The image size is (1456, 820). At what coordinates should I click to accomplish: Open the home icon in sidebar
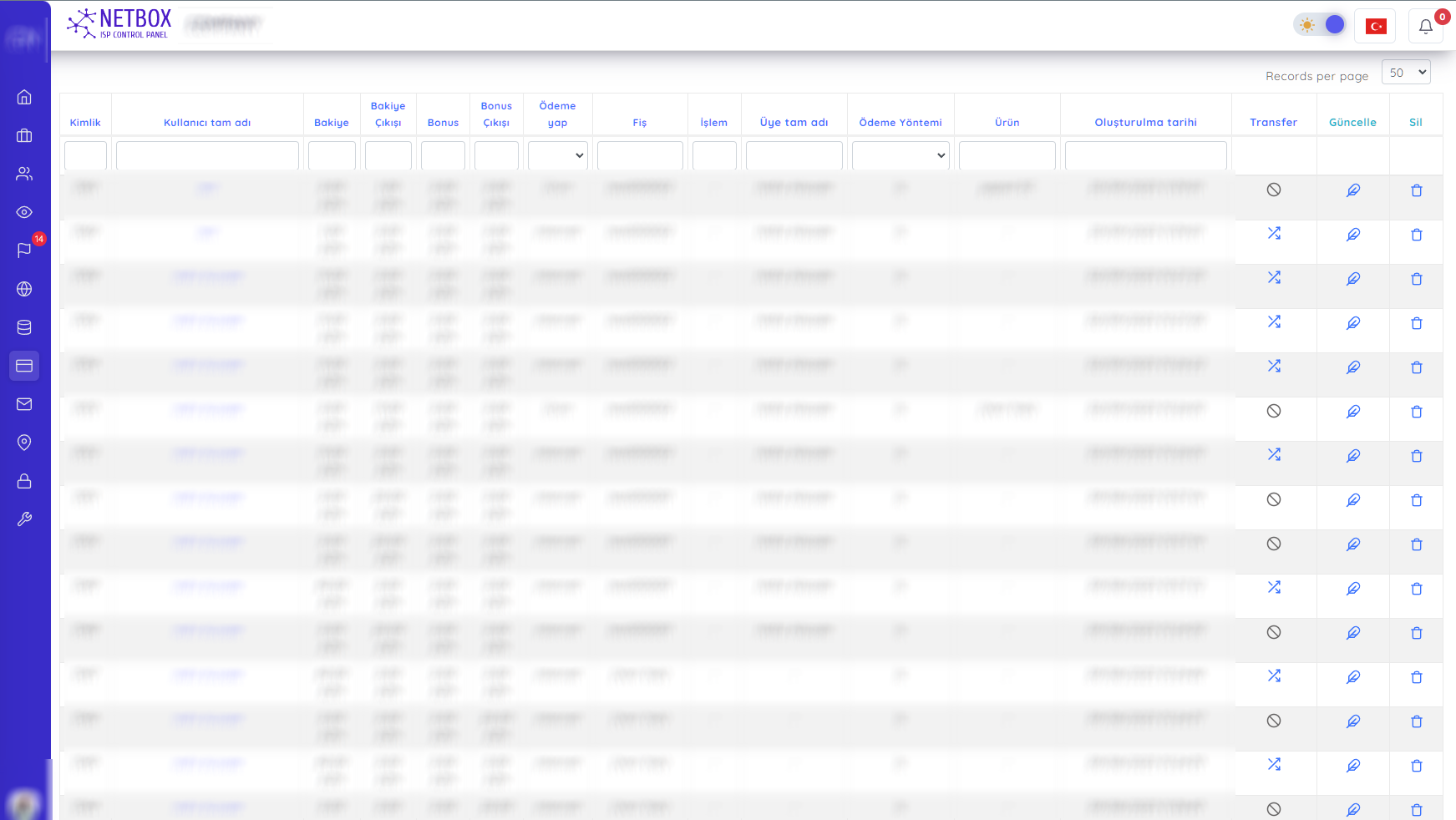pos(24,97)
